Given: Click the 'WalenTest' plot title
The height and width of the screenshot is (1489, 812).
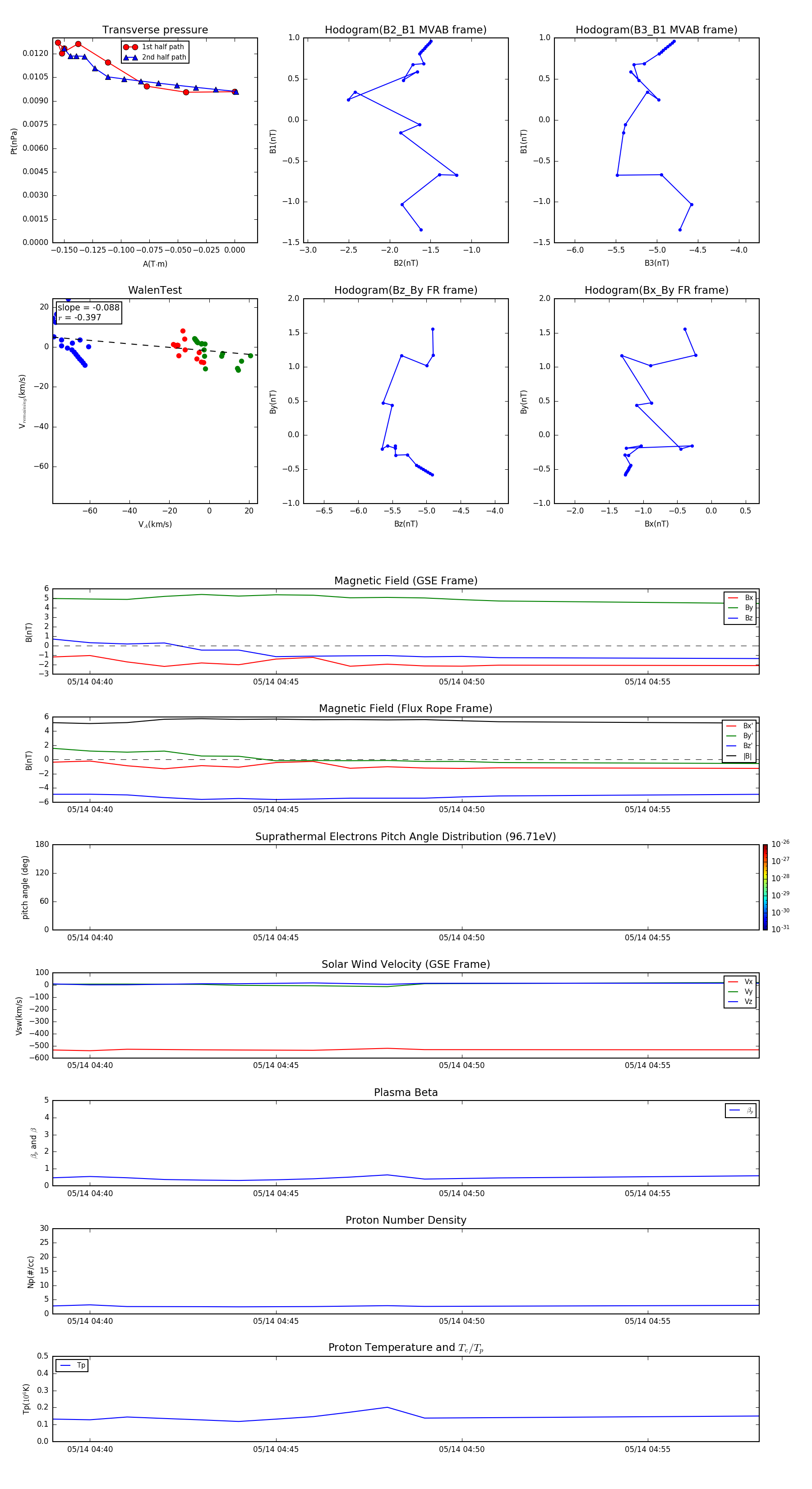Looking at the screenshot, I should pos(155,290).
